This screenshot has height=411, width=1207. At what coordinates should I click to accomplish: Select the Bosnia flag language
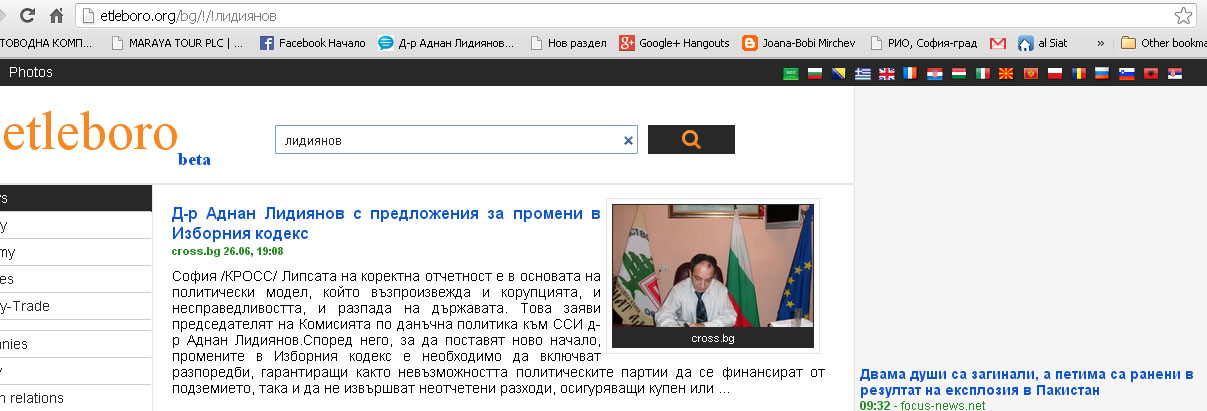point(838,73)
